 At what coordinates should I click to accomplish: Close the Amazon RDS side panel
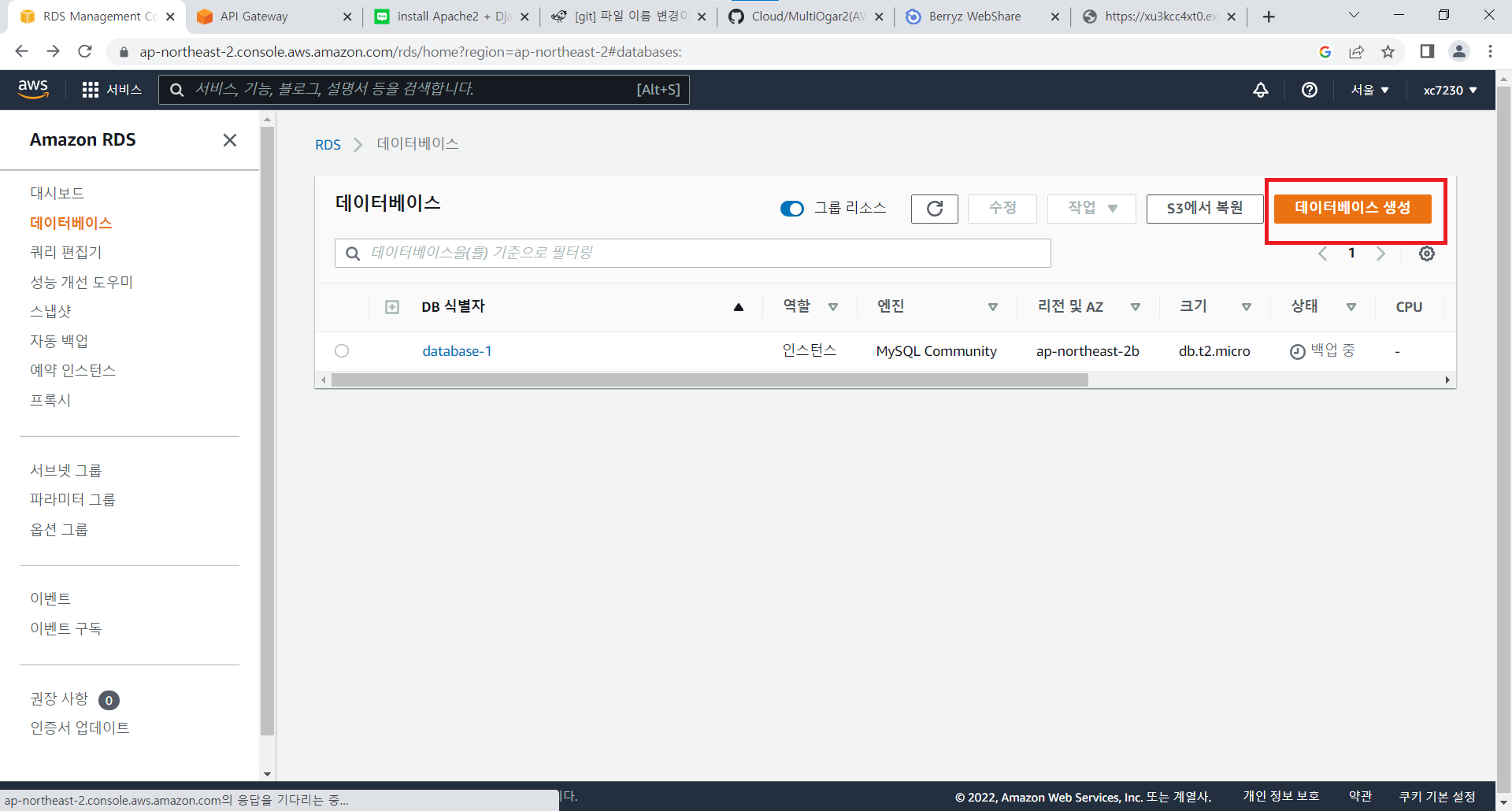pyautogui.click(x=230, y=140)
